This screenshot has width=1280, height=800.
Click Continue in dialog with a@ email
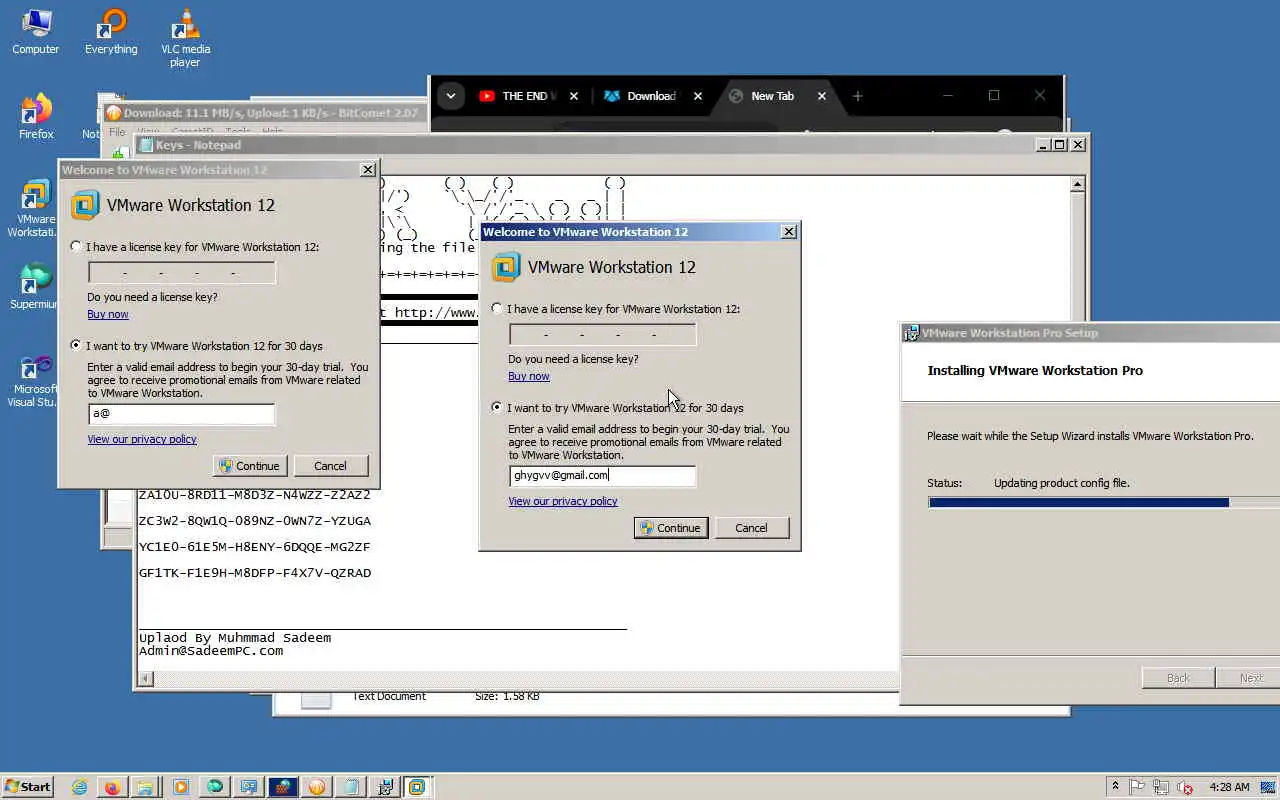pyautogui.click(x=250, y=466)
